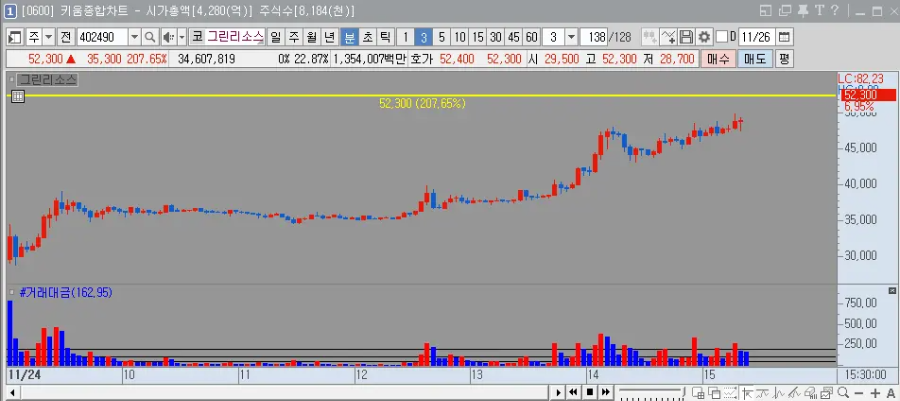The height and width of the screenshot is (401, 900).
Task: Click the 11/26 date input field
Action: tap(756, 37)
